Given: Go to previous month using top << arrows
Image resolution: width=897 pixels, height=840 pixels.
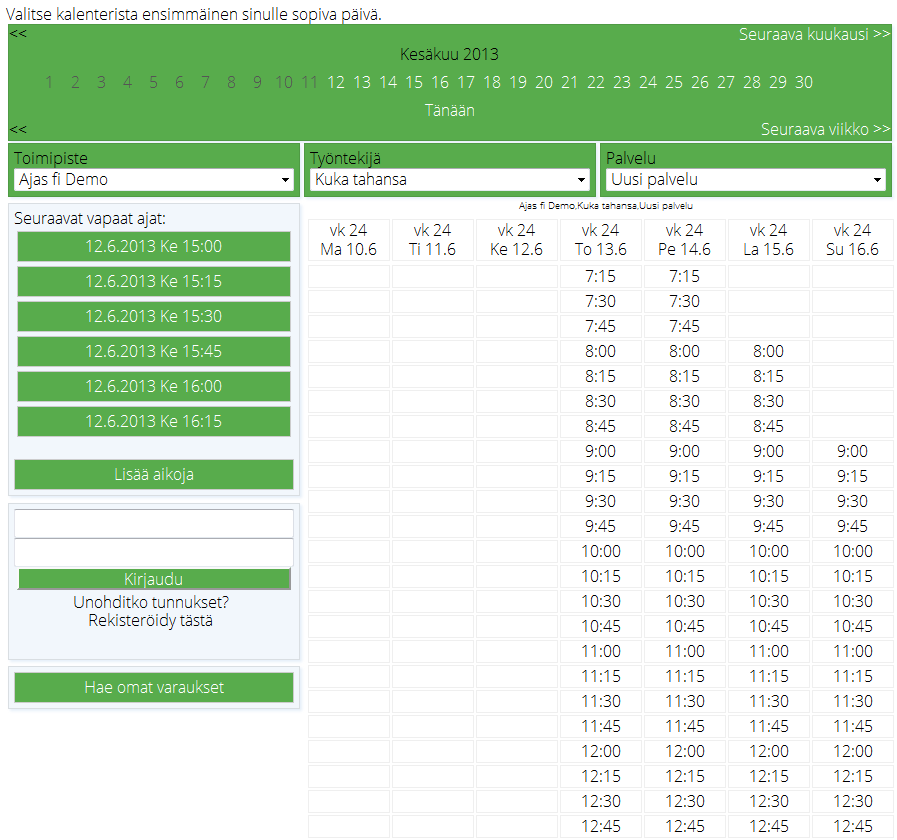Looking at the screenshot, I should click(x=18, y=33).
